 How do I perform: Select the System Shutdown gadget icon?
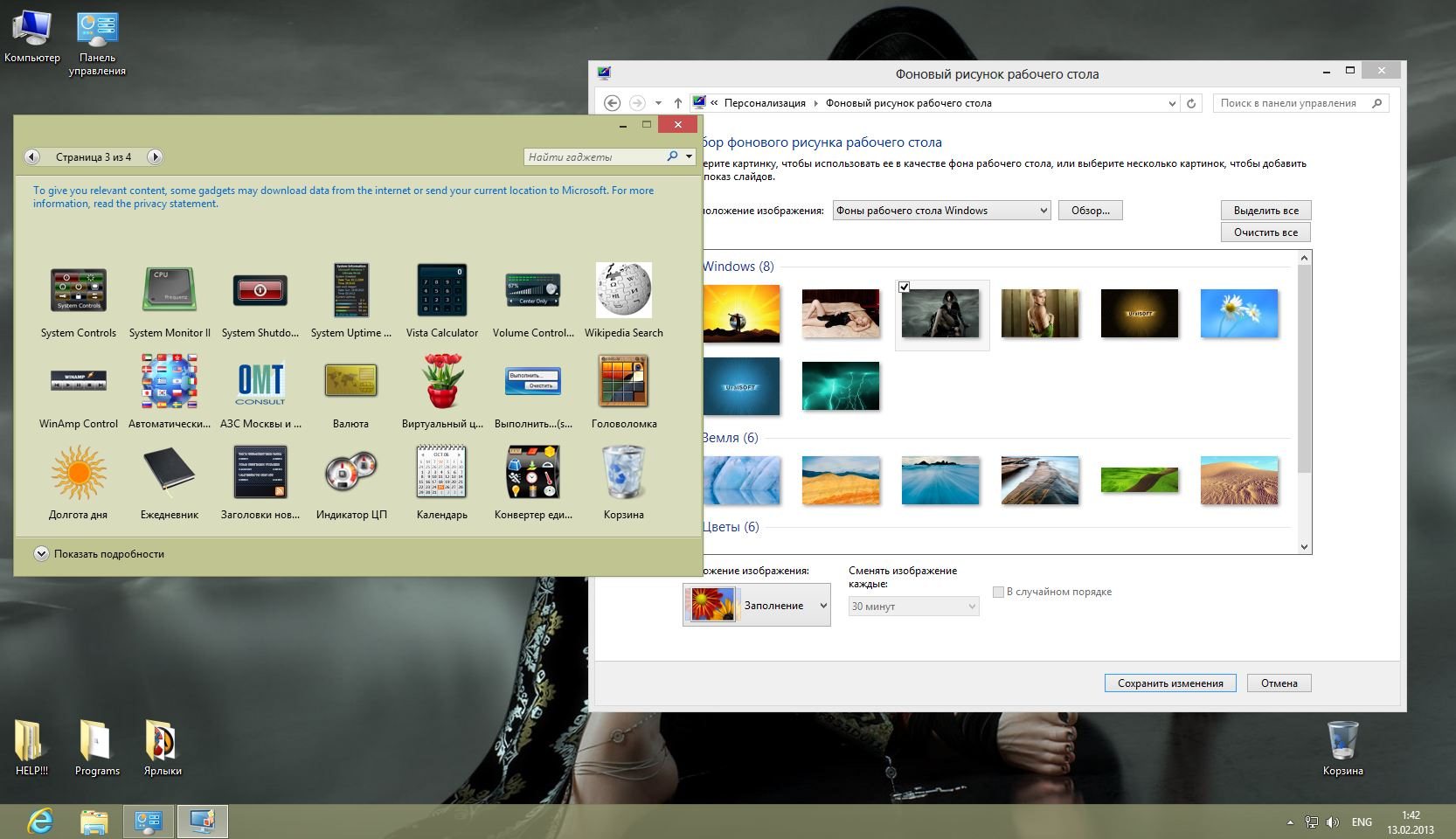(x=260, y=290)
